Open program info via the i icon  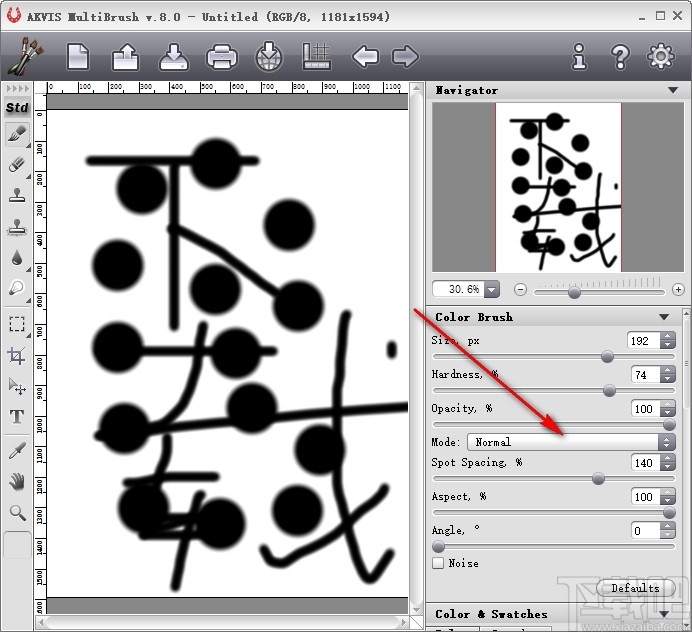(579, 56)
